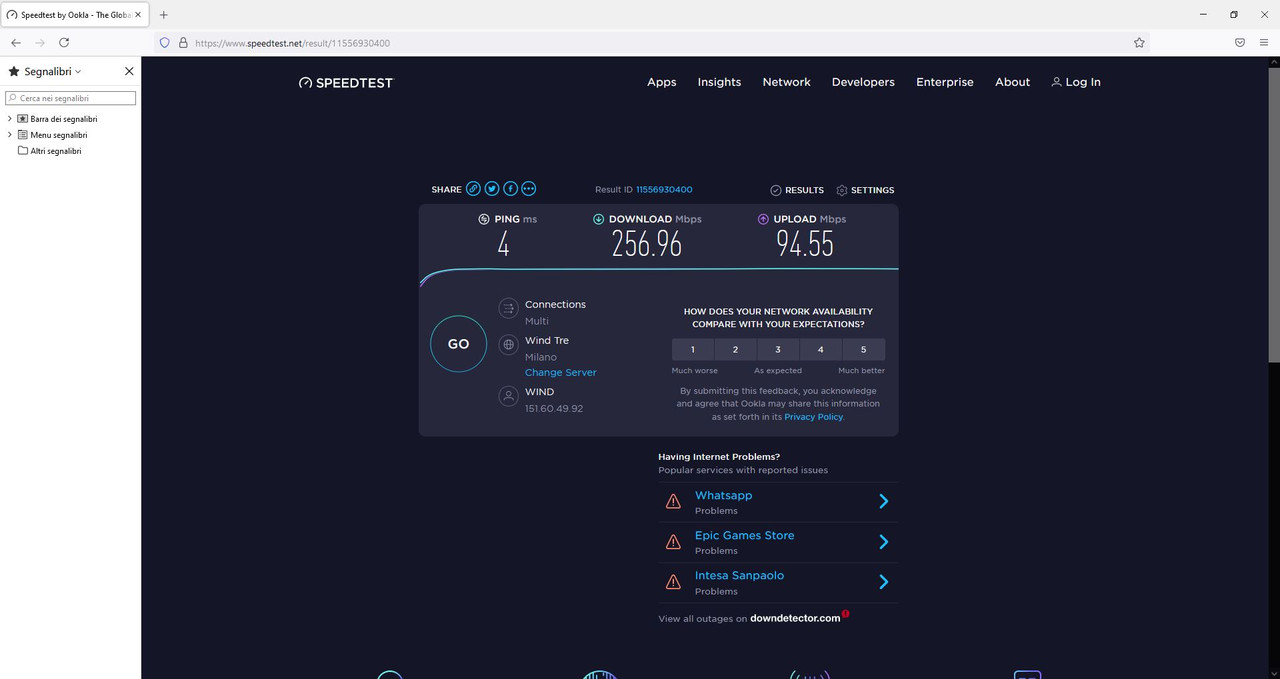The width and height of the screenshot is (1280, 679).
Task: Open Epic Games Store problems chevron
Action: pyautogui.click(x=883, y=542)
